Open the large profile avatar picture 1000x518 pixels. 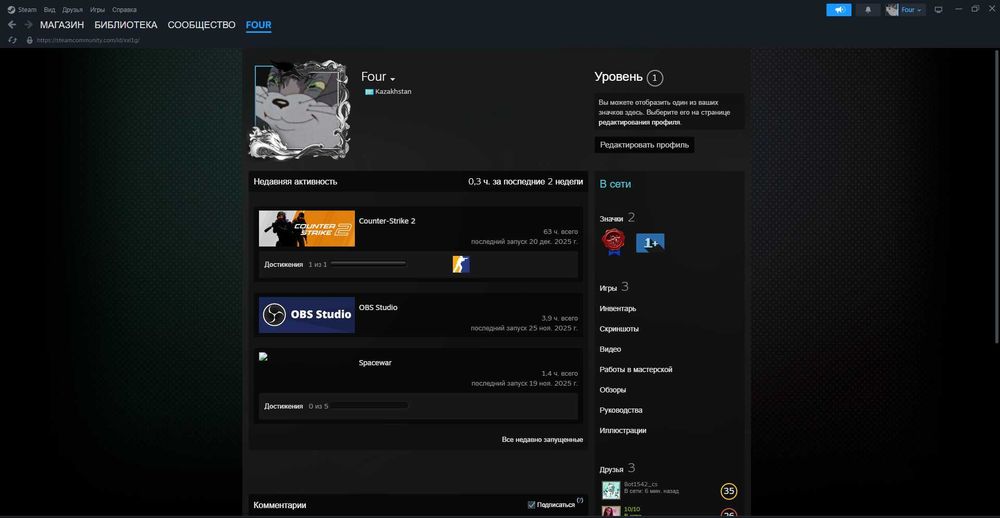click(x=299, y=109)
